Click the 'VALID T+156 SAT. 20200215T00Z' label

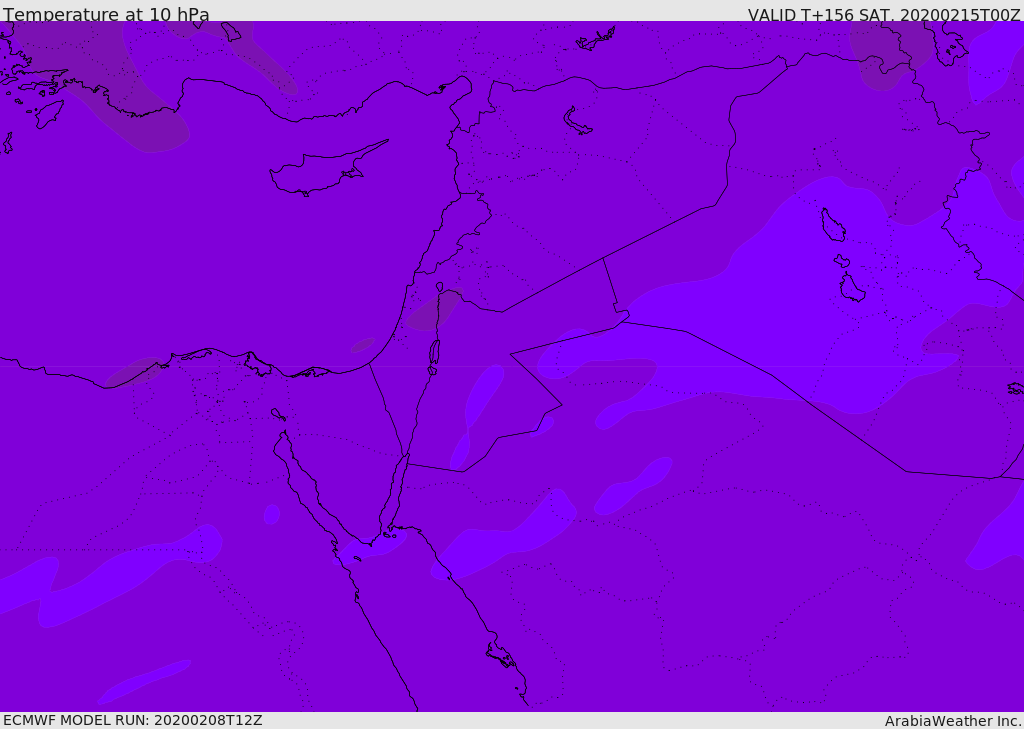tap(884, 14)
